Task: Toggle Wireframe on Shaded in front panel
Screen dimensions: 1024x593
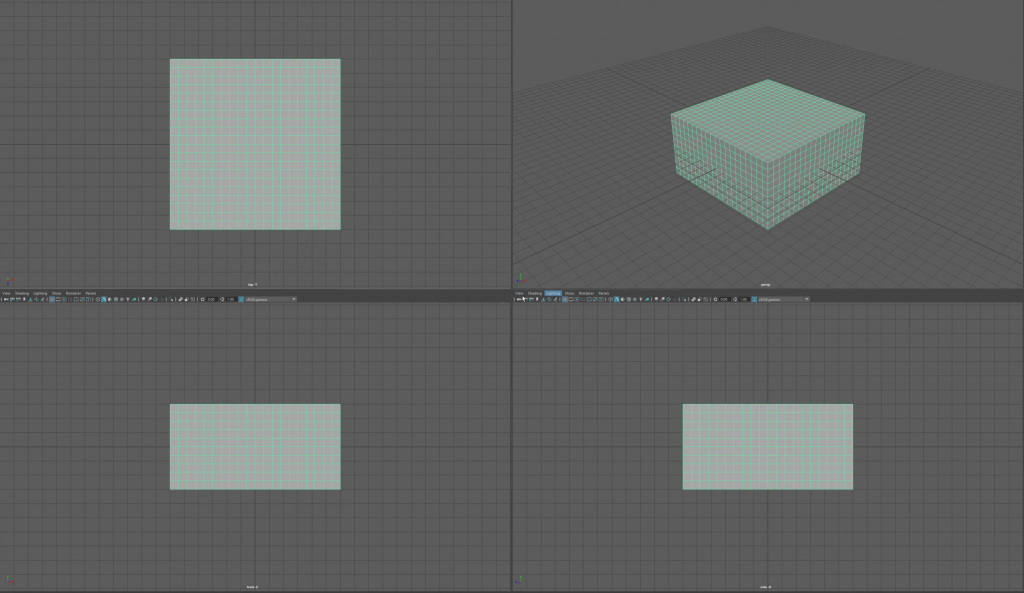Action: (115, 299)
